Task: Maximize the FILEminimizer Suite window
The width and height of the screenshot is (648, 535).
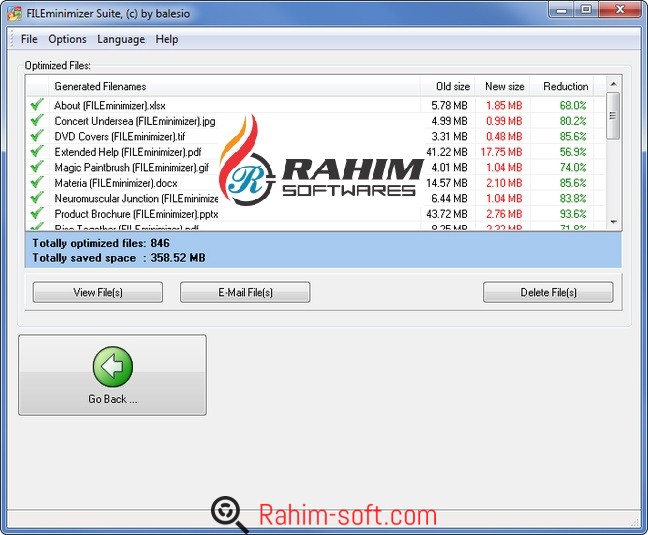Action: pyautogui.click(x=585, y=10)
